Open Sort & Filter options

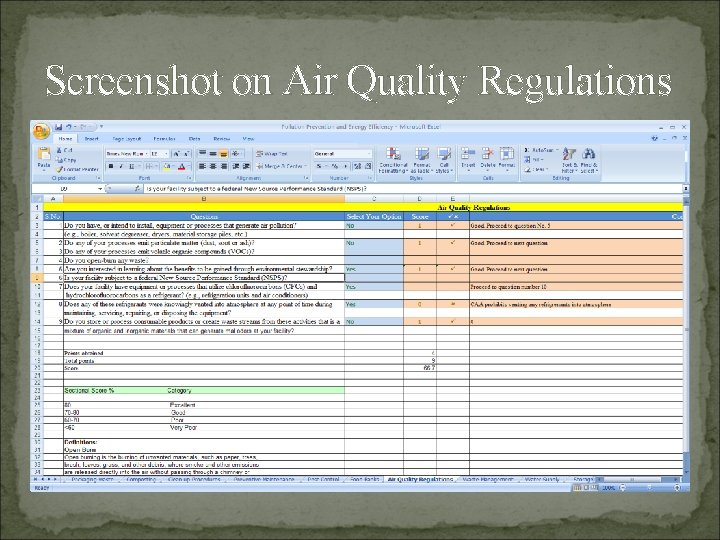(x=569, y=160)
